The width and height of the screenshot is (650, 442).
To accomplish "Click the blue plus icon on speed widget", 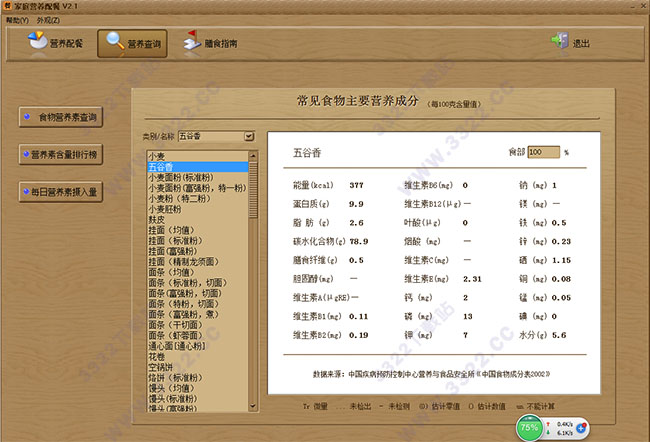I will (581, 428).
